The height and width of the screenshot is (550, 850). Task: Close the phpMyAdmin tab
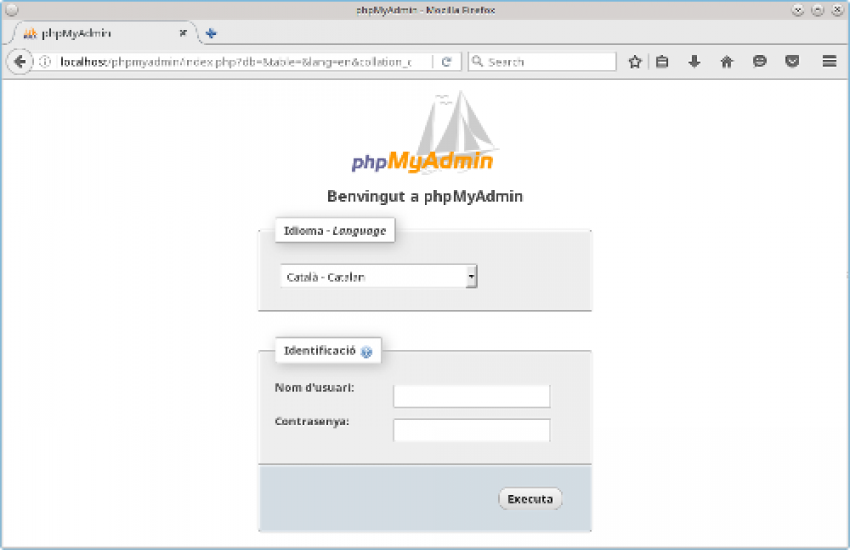pos(183,33)
